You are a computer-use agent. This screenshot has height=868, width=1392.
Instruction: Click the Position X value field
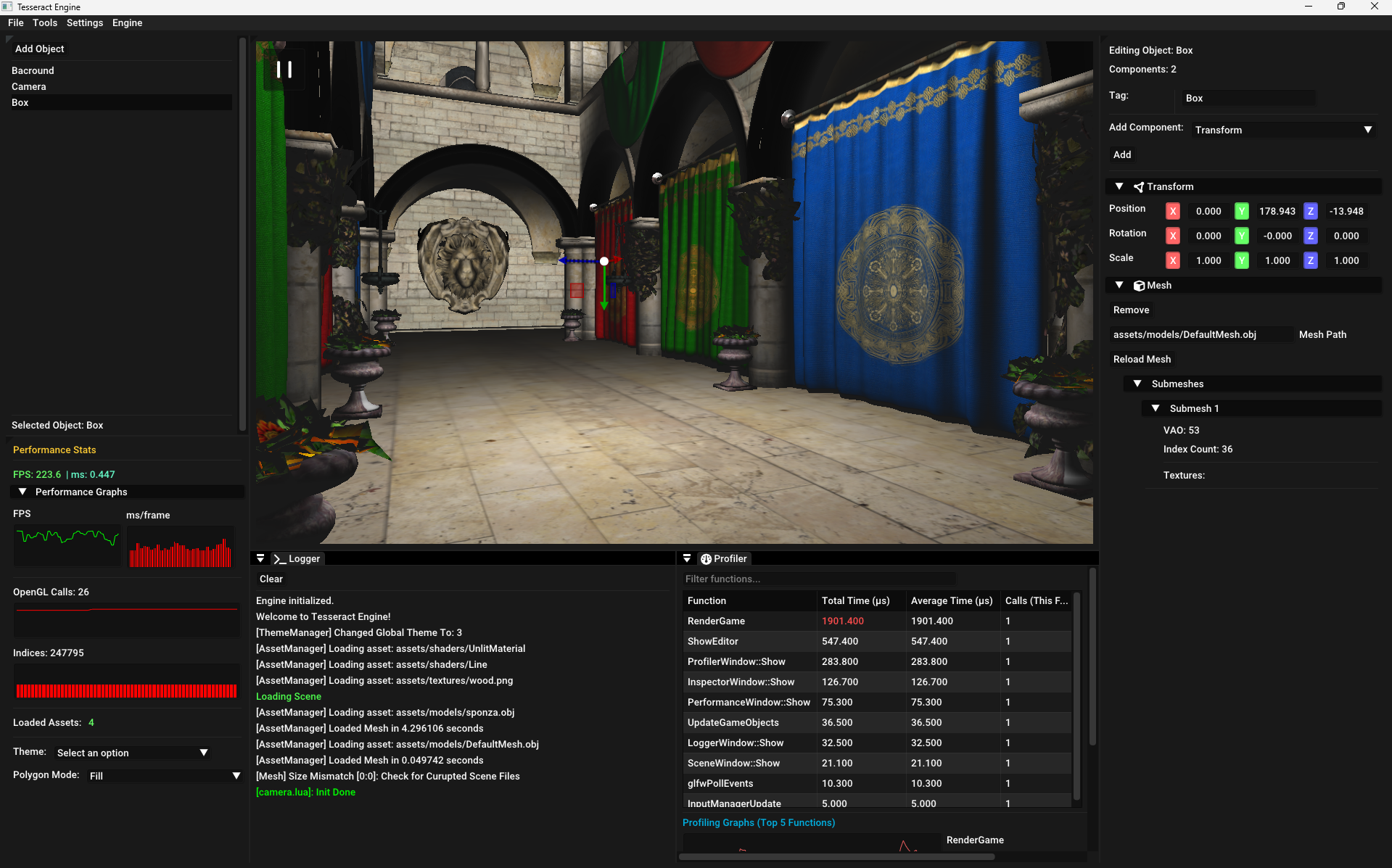pos(1208,211)
